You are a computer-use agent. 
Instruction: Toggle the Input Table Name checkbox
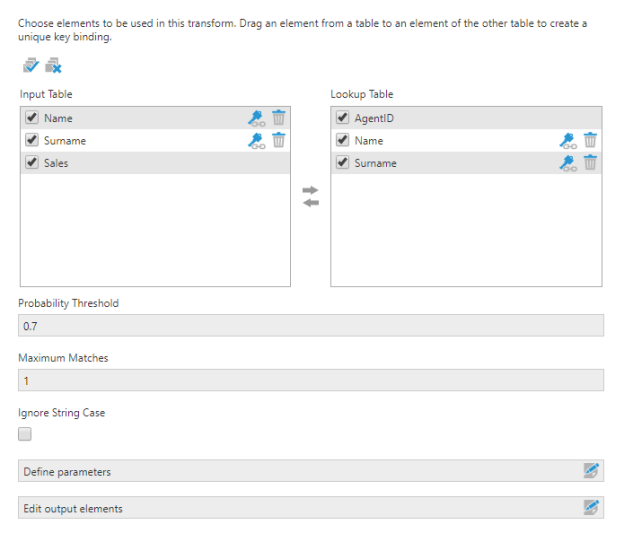32,118
